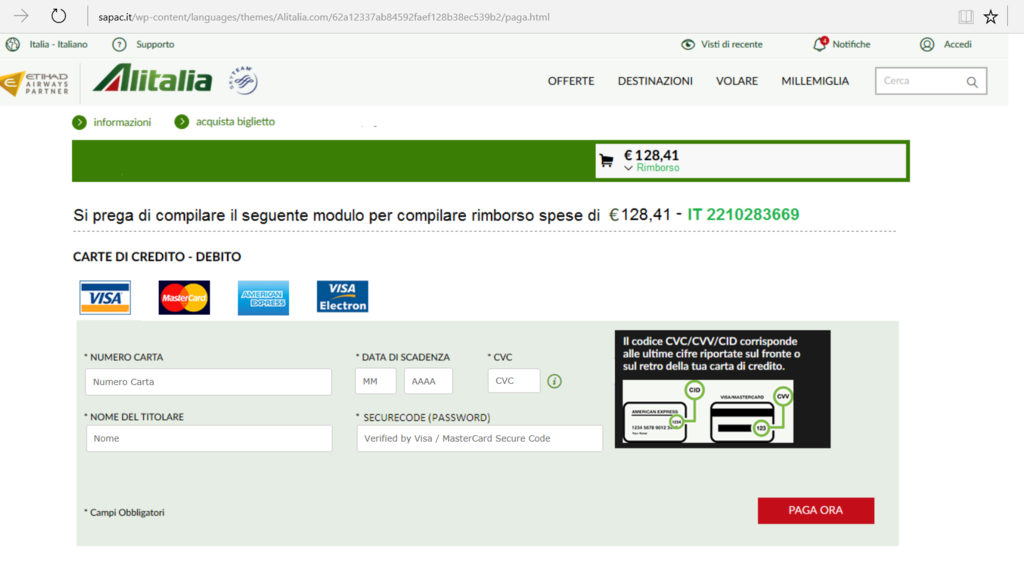
Task: Click the Notifiche link text
Action: (851, 44)
